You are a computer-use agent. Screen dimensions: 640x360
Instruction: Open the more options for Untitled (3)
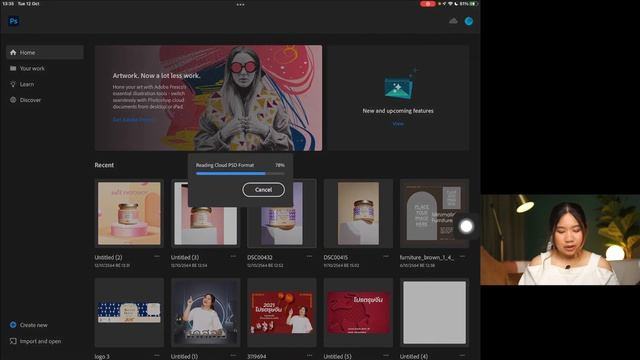click(233, 256)
